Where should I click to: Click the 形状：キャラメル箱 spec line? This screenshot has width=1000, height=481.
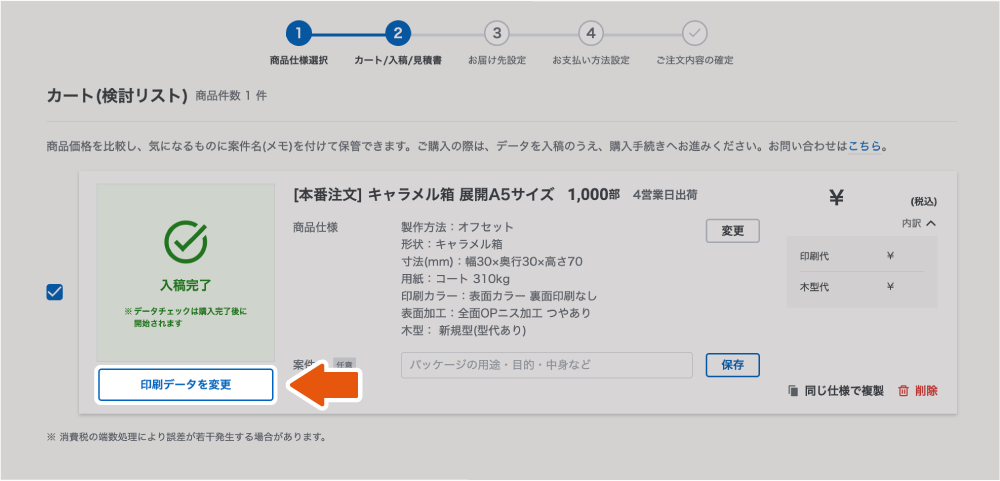coord(452,244)
